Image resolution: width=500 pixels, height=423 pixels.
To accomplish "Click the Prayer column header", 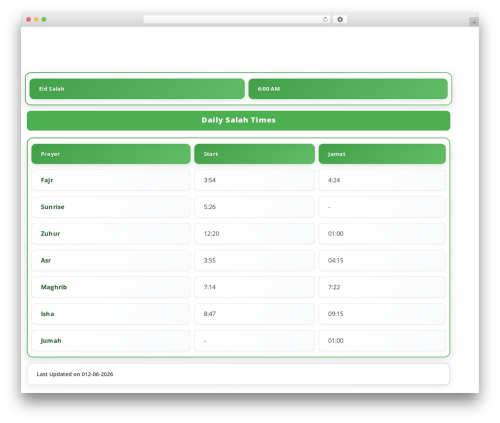I will (111, 154).
